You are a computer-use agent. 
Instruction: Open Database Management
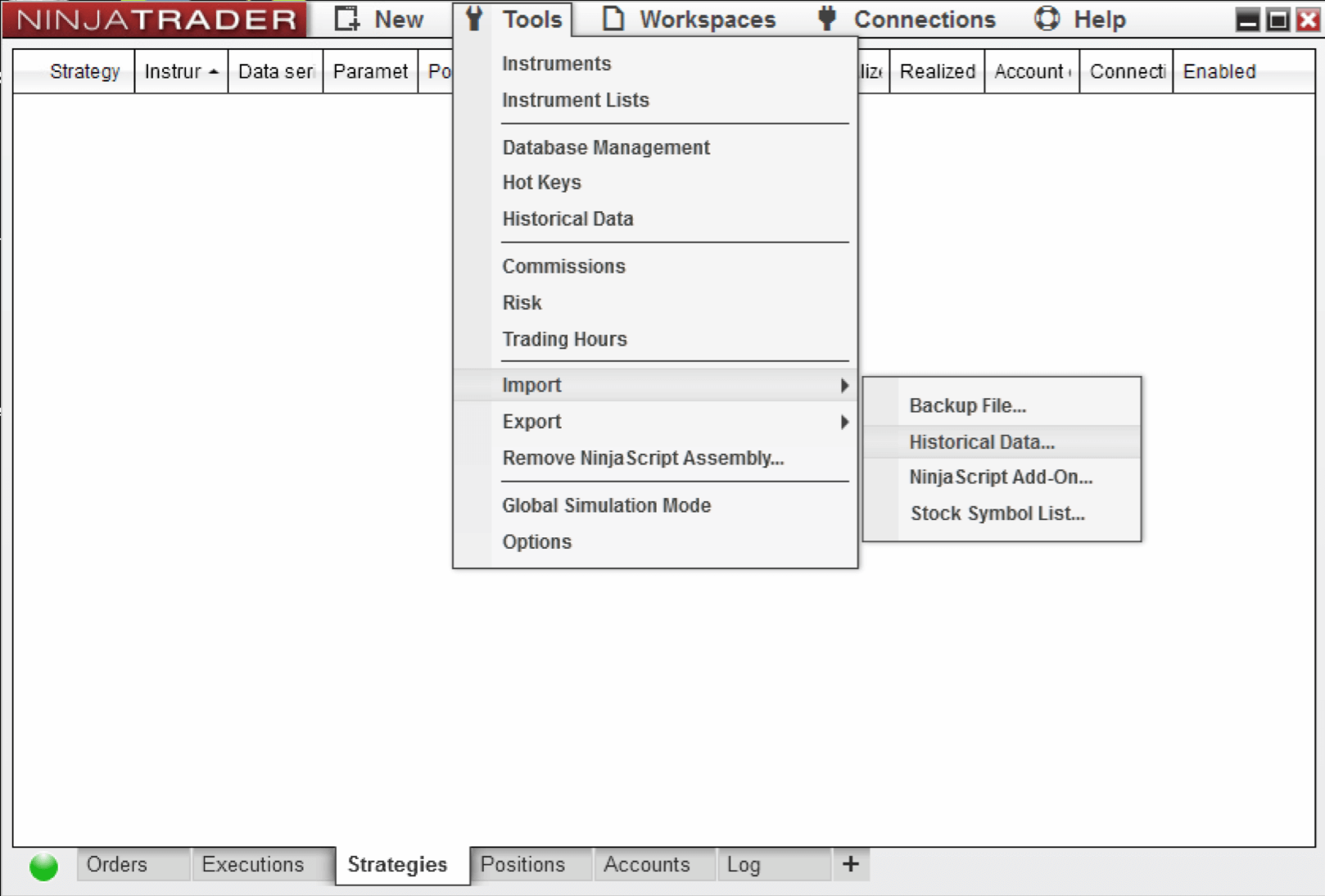click(606, 147)
